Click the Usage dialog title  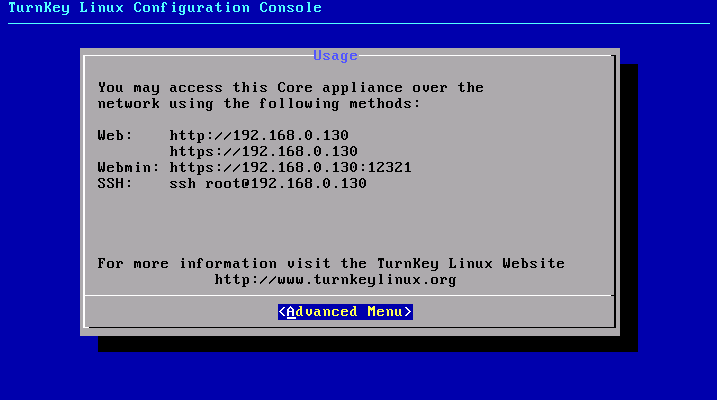coord(335,56)
